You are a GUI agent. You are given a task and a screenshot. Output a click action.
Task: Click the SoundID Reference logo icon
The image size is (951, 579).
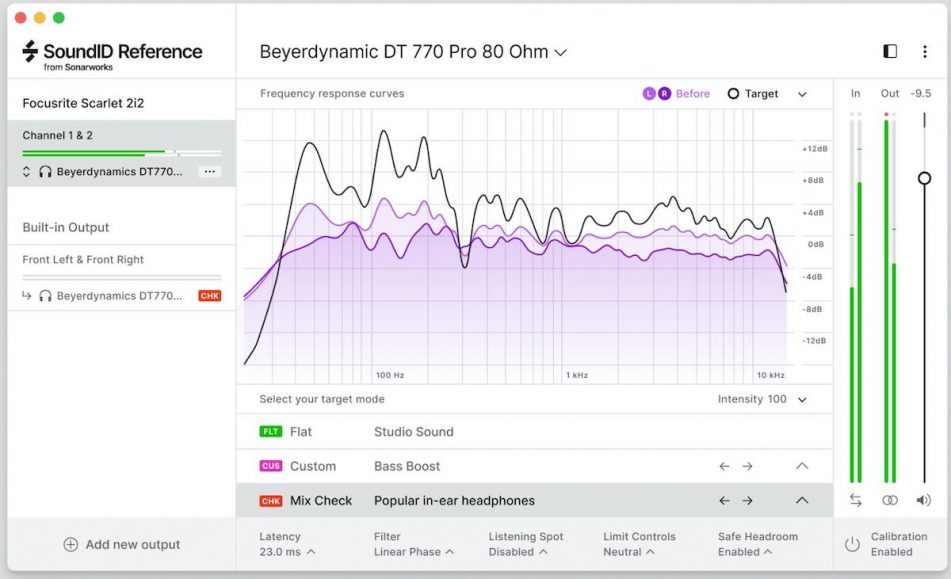tap(30, 52)
